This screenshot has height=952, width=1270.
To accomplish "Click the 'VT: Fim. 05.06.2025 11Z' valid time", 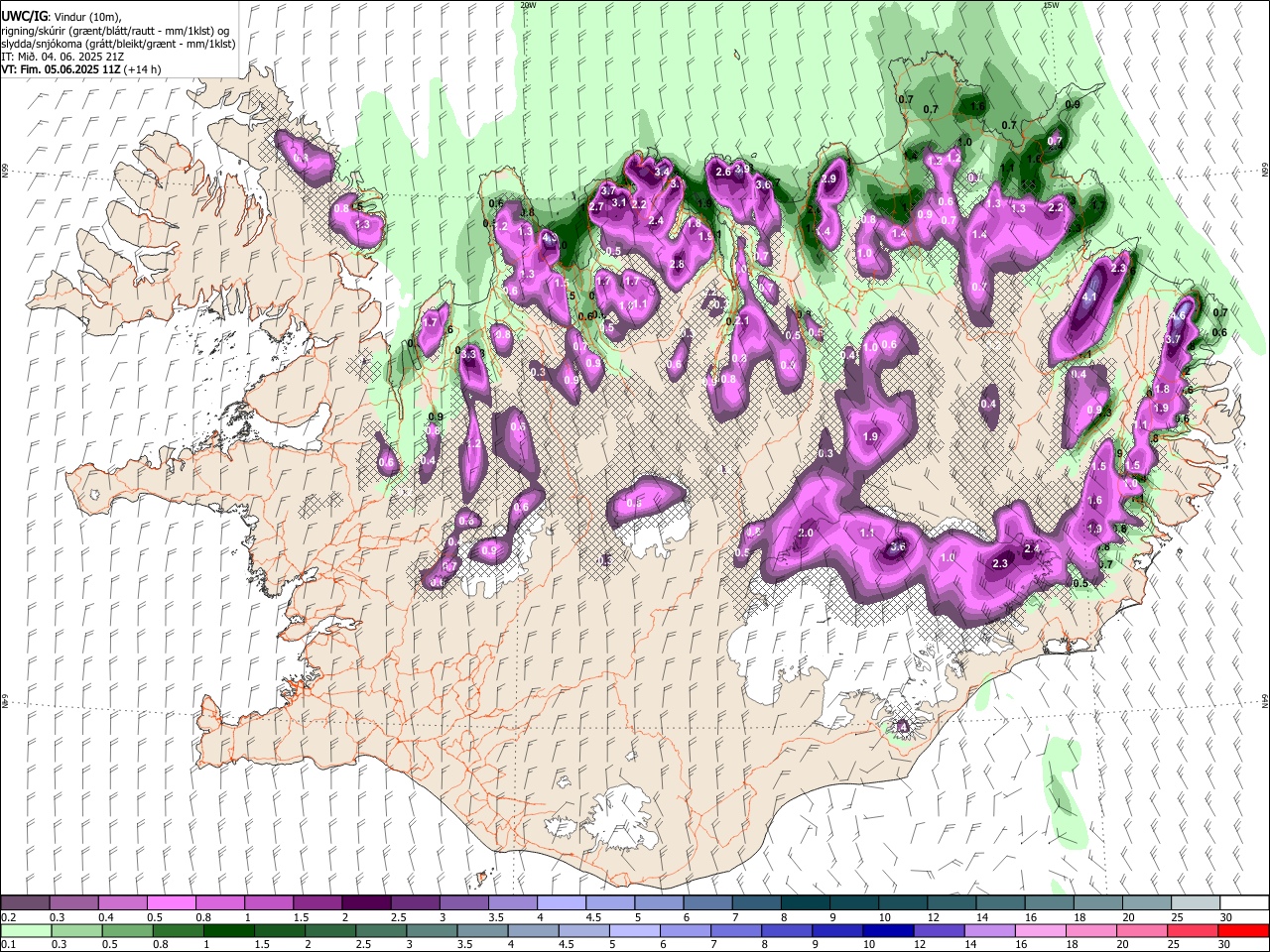I will point(60,69).
